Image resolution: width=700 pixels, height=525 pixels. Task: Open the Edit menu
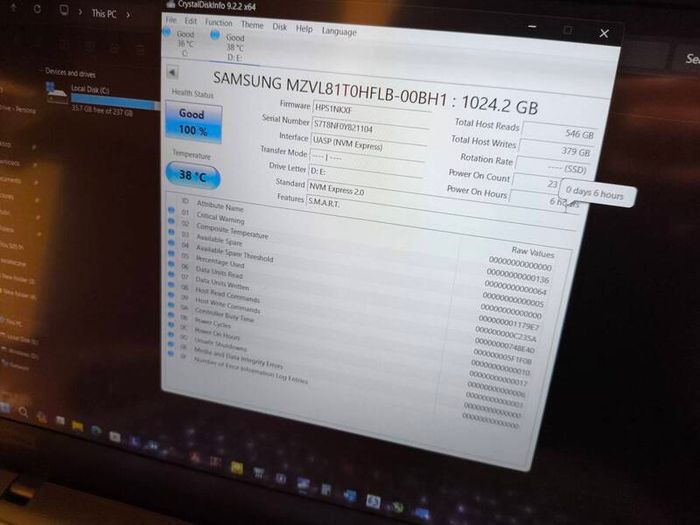(191, 21)
